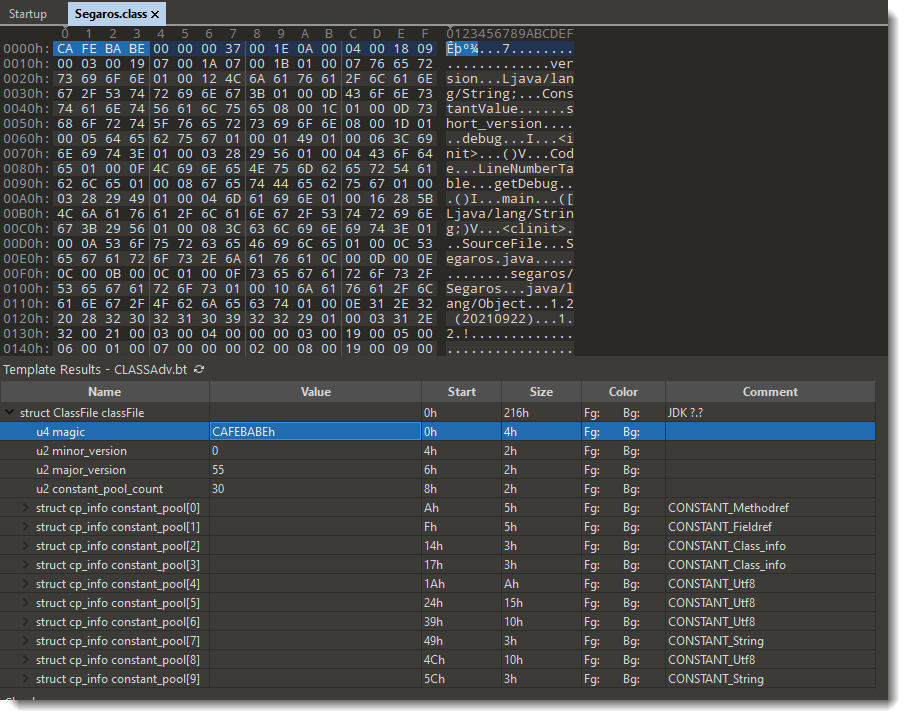Sort by the Start column header
908x720 pixels.
coord(461,392)
